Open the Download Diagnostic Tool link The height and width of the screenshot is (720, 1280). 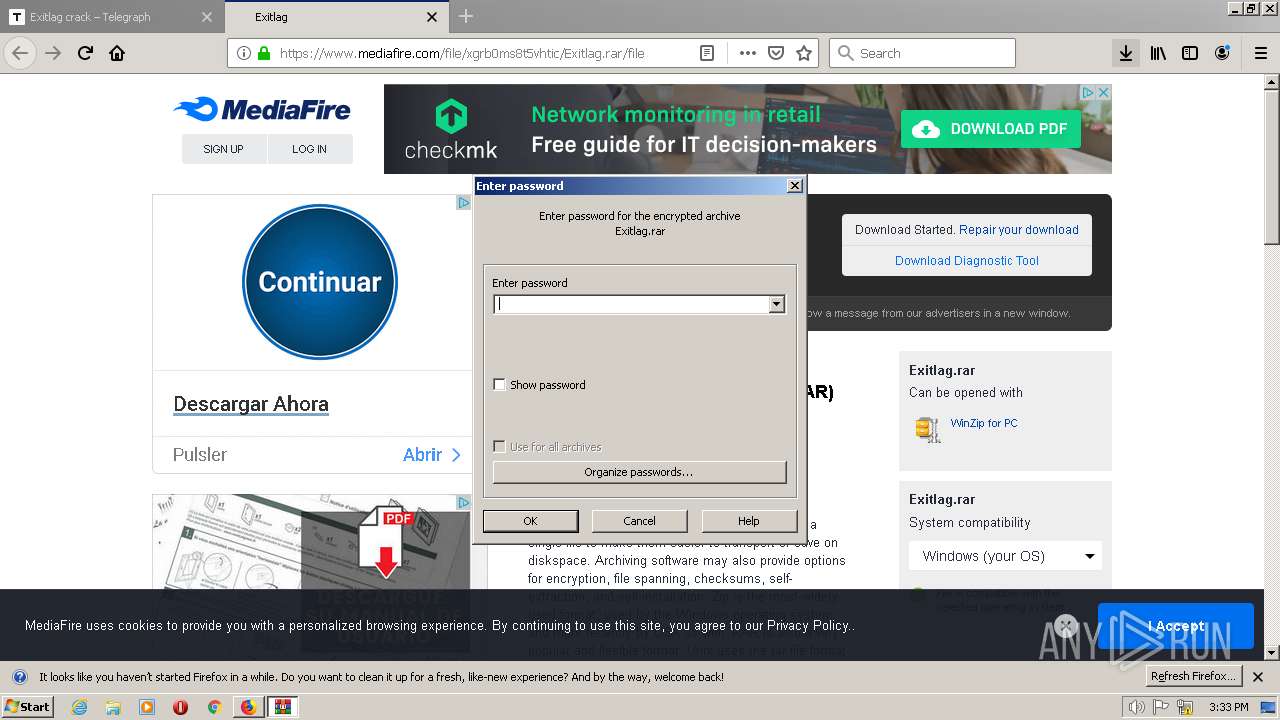pyautogui.click(x=967, y=260)
